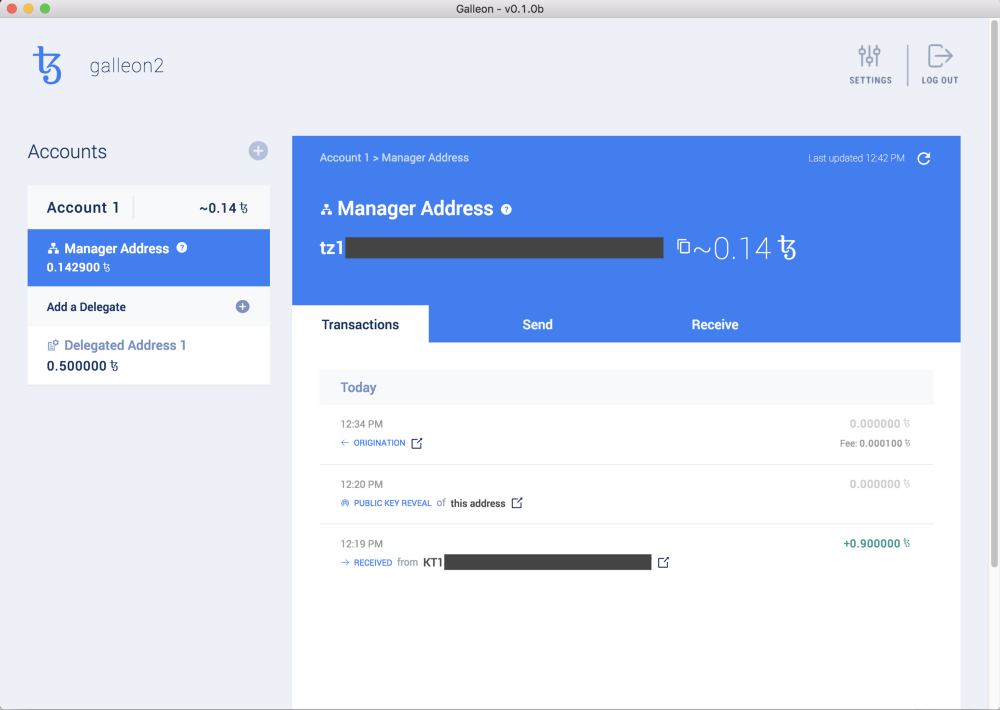Click the manager hierarchy icon in sidebar
Viewport: 1000px width, 710px height.
53,249
